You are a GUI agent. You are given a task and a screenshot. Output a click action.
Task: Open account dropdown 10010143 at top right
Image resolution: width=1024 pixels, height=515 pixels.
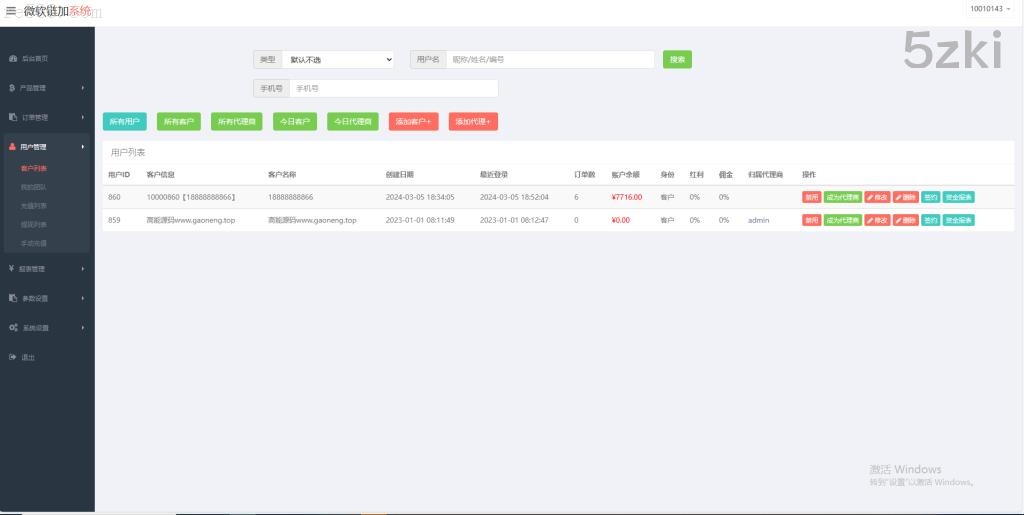click(989, 9)
